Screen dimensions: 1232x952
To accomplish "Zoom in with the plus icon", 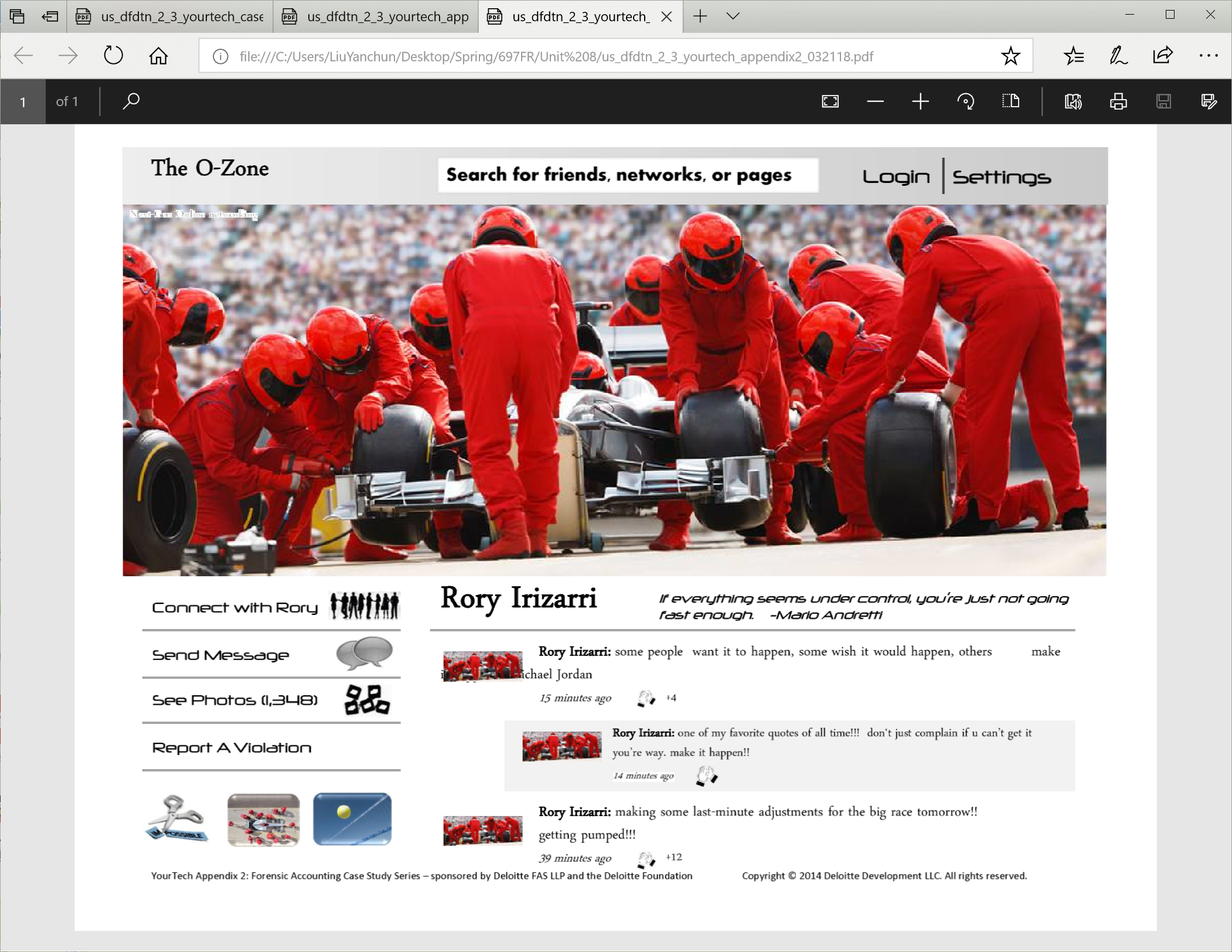I will coord(920,101).
